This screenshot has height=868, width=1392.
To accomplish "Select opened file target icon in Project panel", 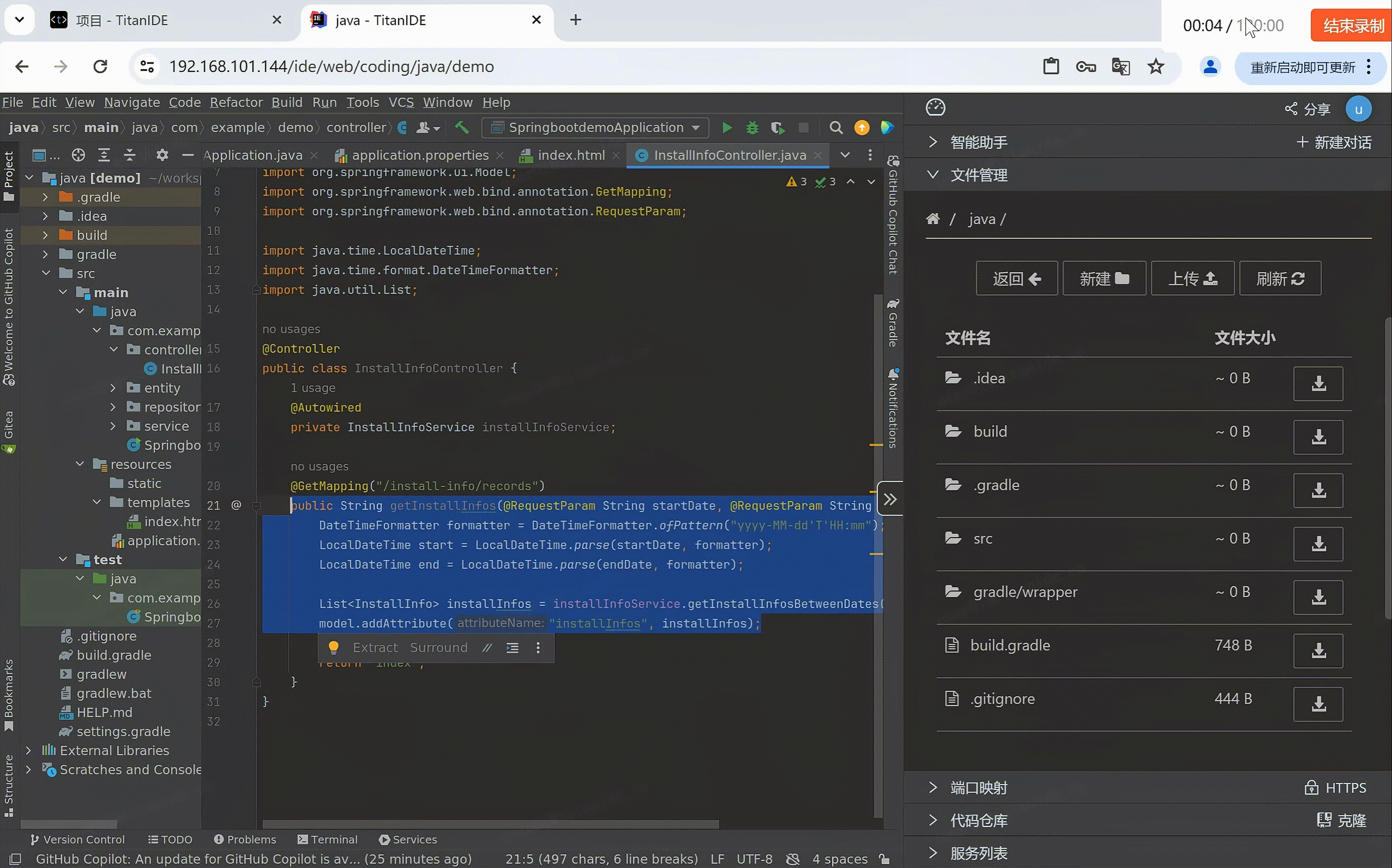I will pyautogui.click(x=79, y=155).
